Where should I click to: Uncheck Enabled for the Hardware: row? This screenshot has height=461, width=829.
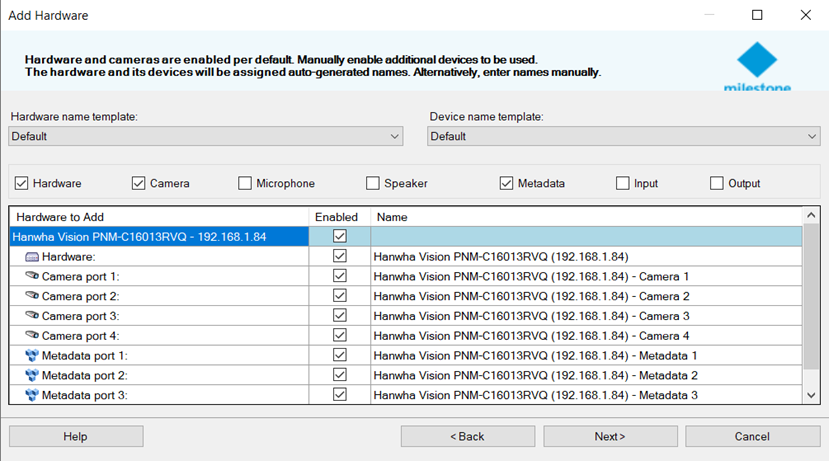point(340,256)
